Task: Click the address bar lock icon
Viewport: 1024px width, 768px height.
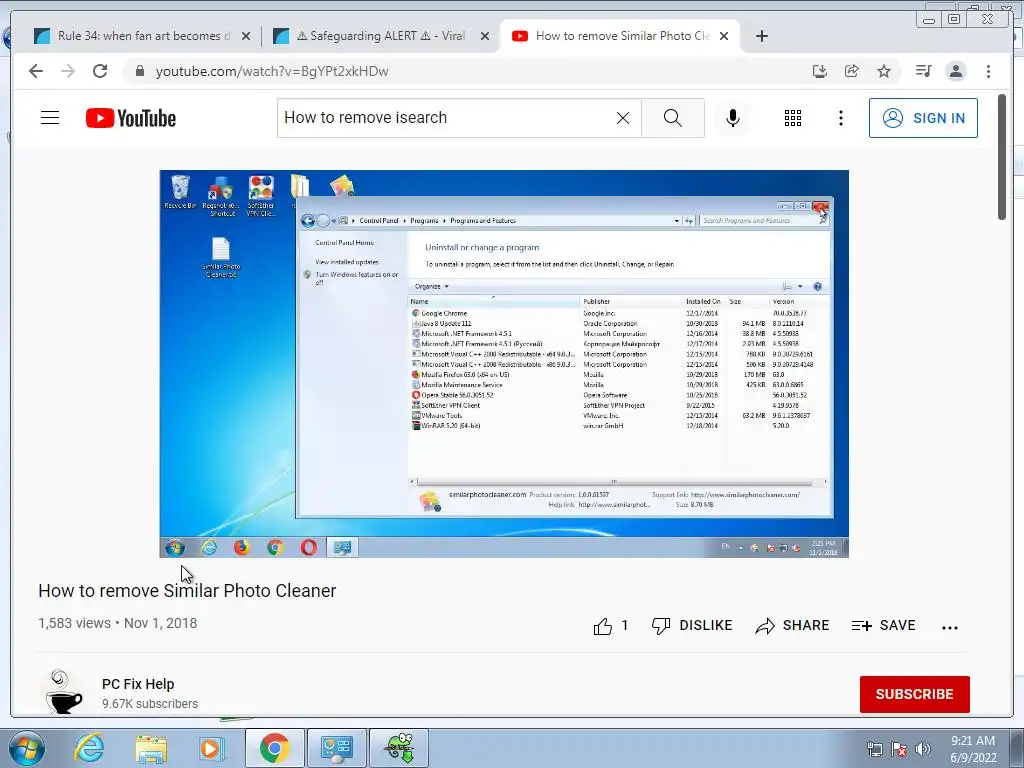Action: [139, 71]
